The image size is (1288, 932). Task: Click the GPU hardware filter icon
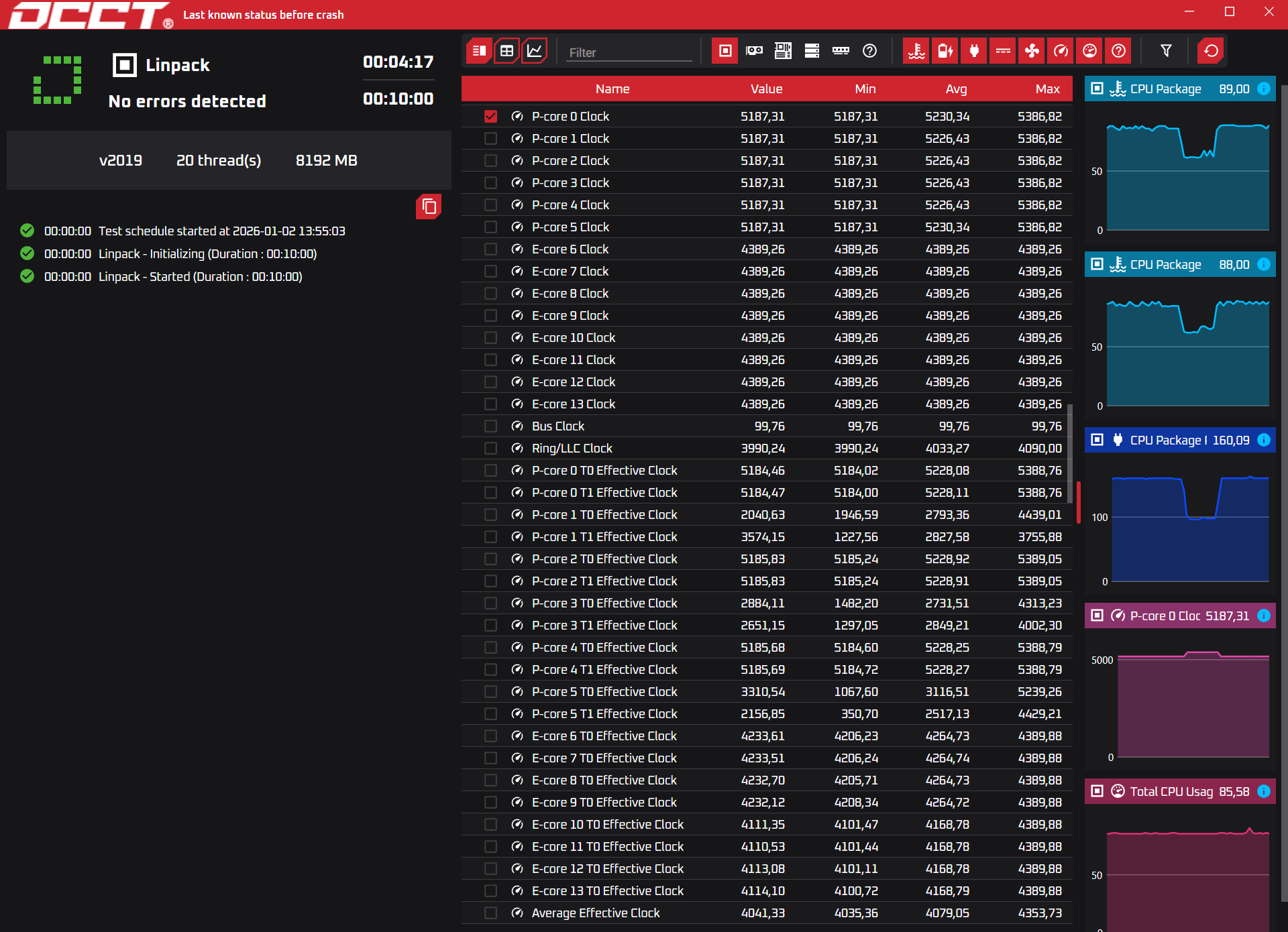point(754,51)
